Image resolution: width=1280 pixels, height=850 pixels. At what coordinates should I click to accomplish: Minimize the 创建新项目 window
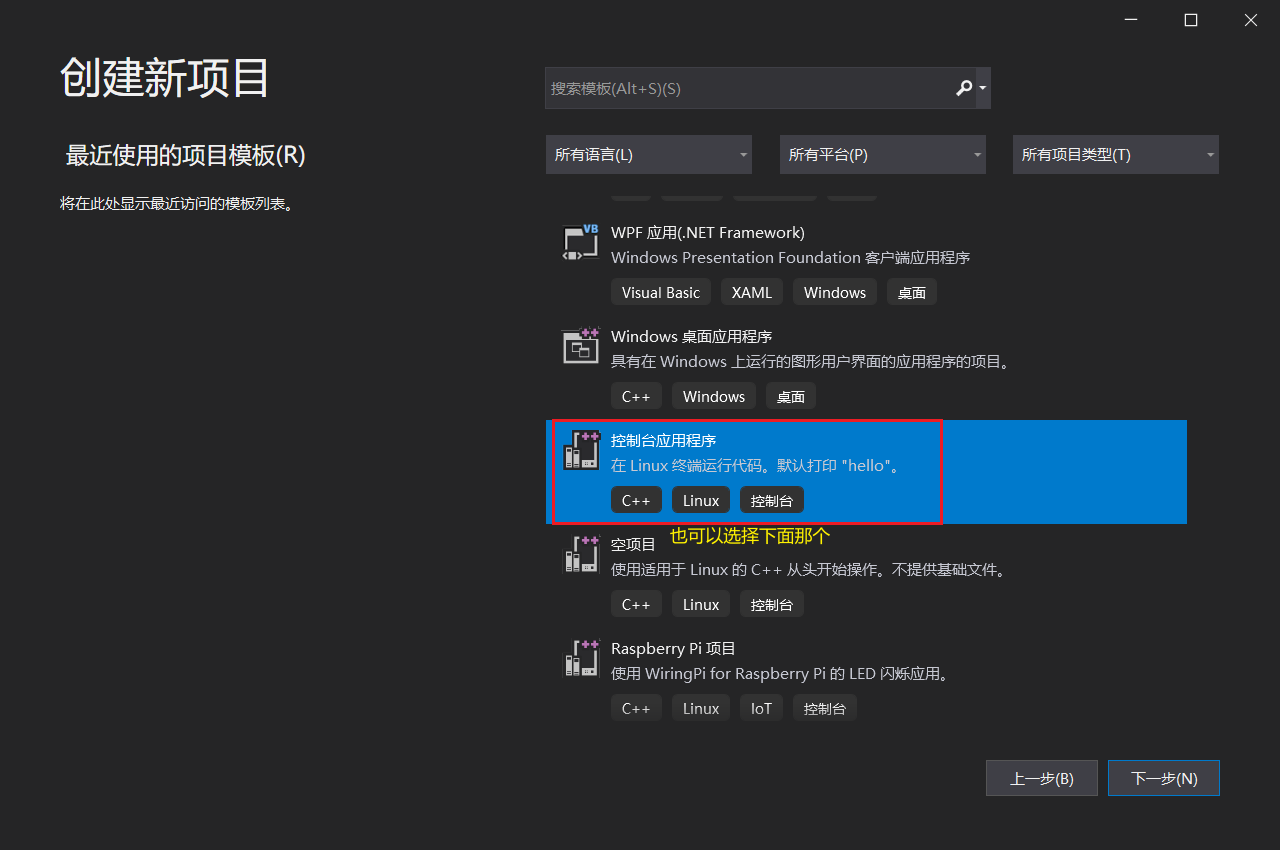[1130, 20]
